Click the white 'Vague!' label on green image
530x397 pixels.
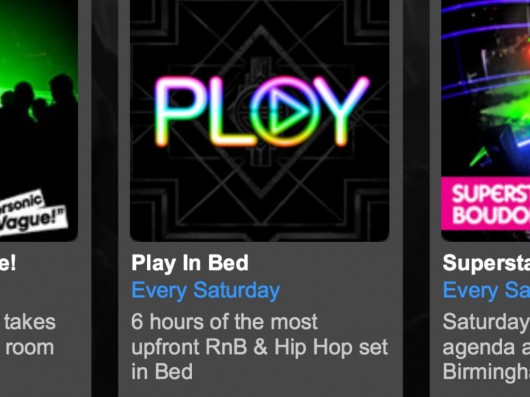(x=33, y=221)
